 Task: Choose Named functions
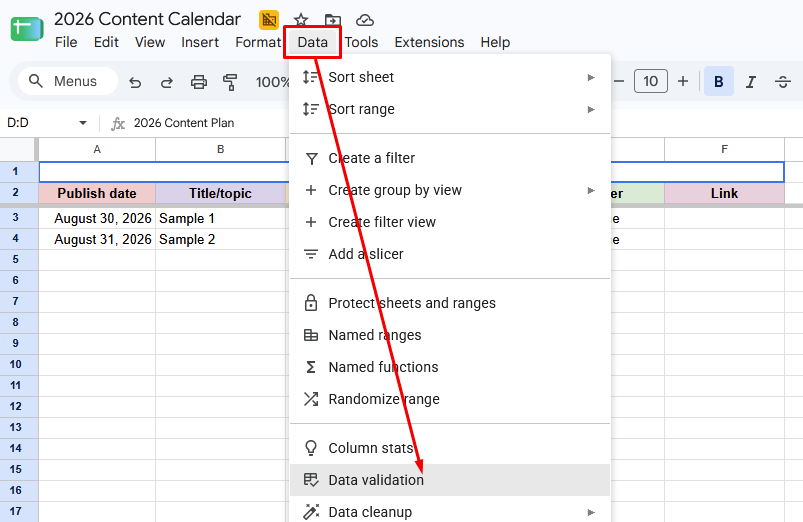tap(450, 367)
